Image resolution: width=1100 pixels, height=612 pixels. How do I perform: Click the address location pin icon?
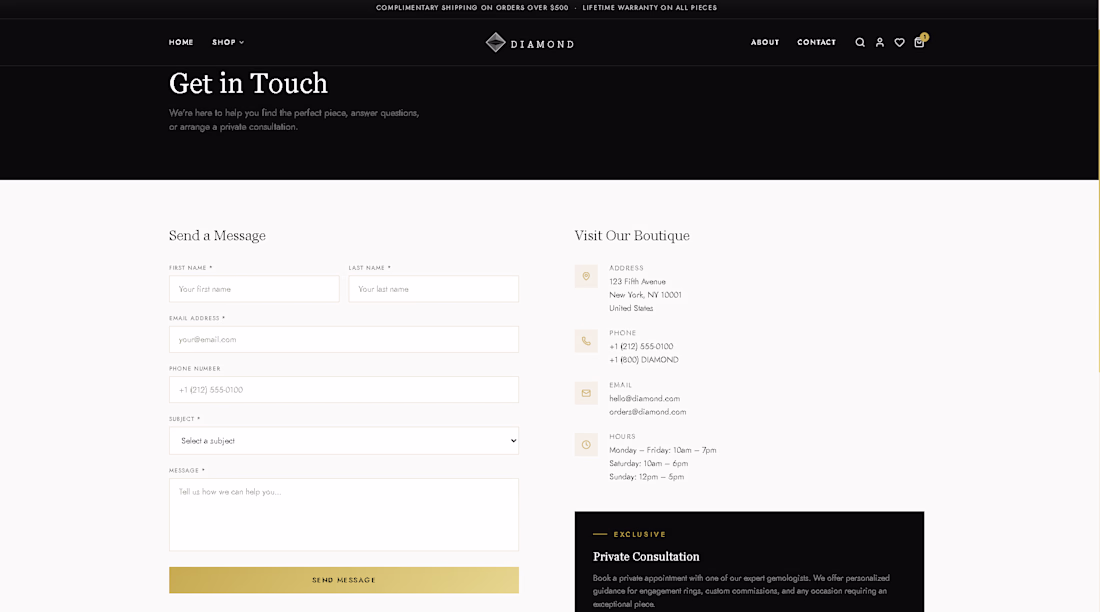[586, 277]
